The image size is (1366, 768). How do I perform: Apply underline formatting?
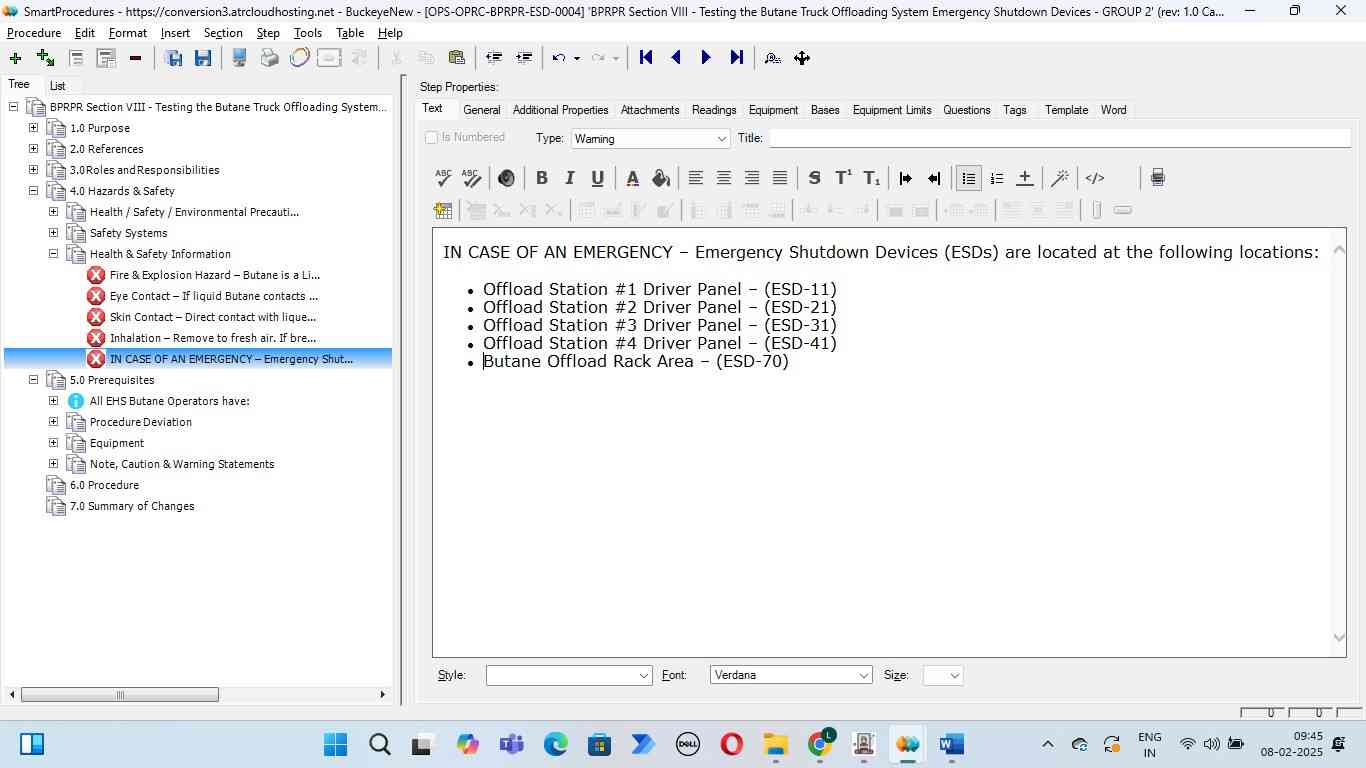[597, 178]
